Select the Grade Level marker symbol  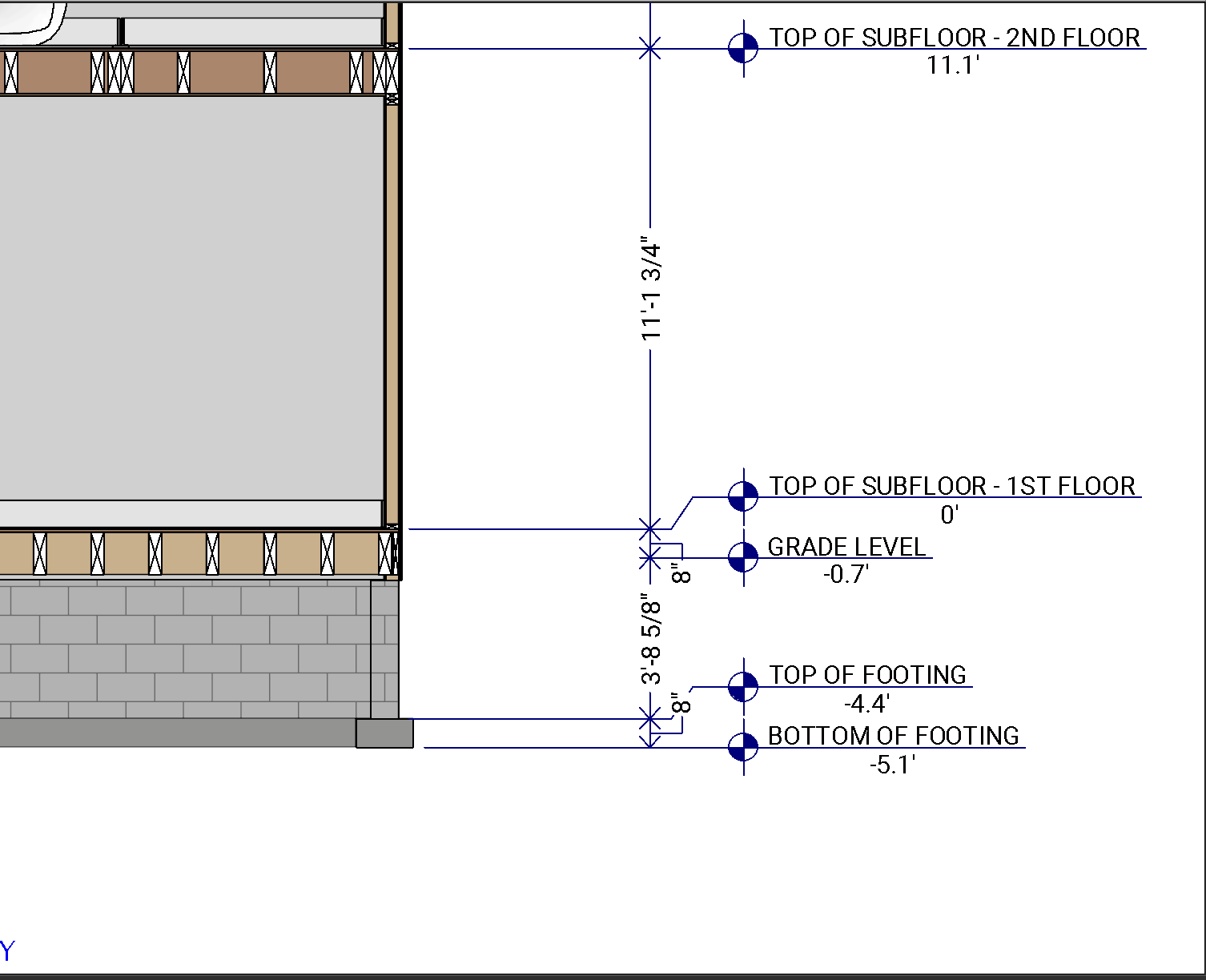[743, 557]
